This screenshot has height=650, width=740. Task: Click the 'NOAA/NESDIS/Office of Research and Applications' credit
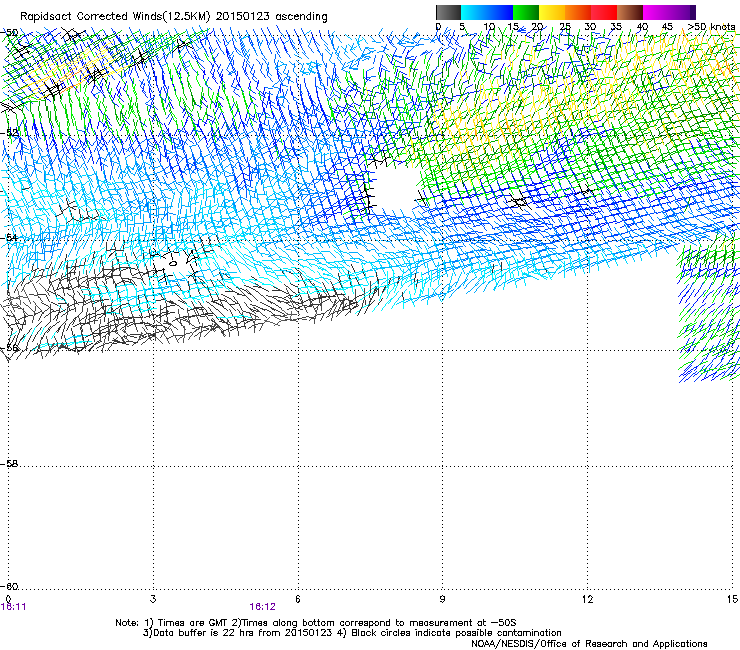point(589,644)
